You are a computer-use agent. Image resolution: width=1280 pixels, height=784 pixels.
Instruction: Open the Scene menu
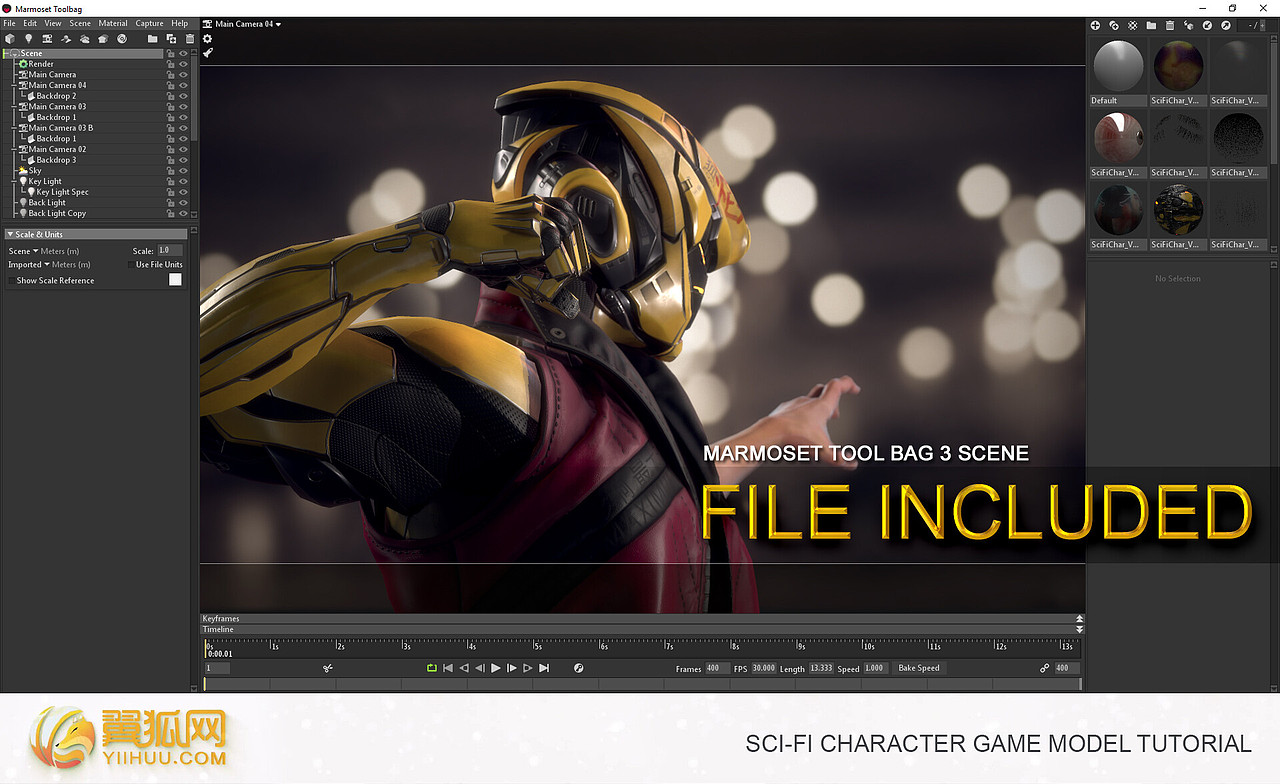coord(80,23)
